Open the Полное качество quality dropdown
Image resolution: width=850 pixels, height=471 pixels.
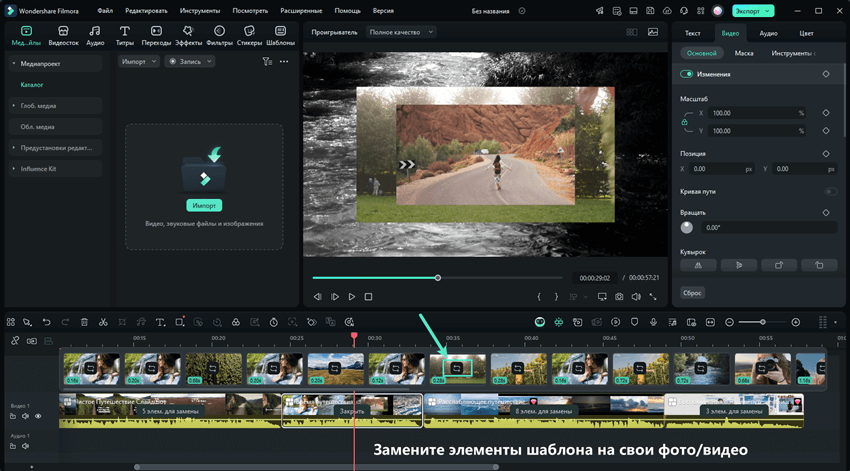click(x=402, y=32)
